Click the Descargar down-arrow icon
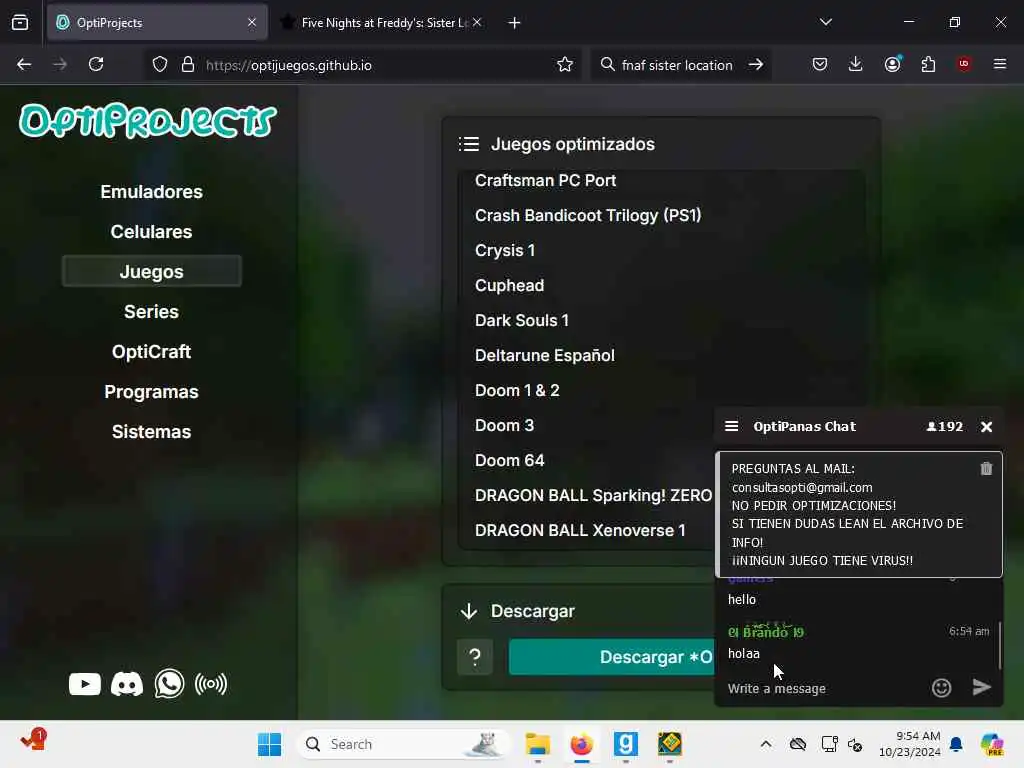The width and height of the screenshot is (1024, 768). (x=469, y=611)
